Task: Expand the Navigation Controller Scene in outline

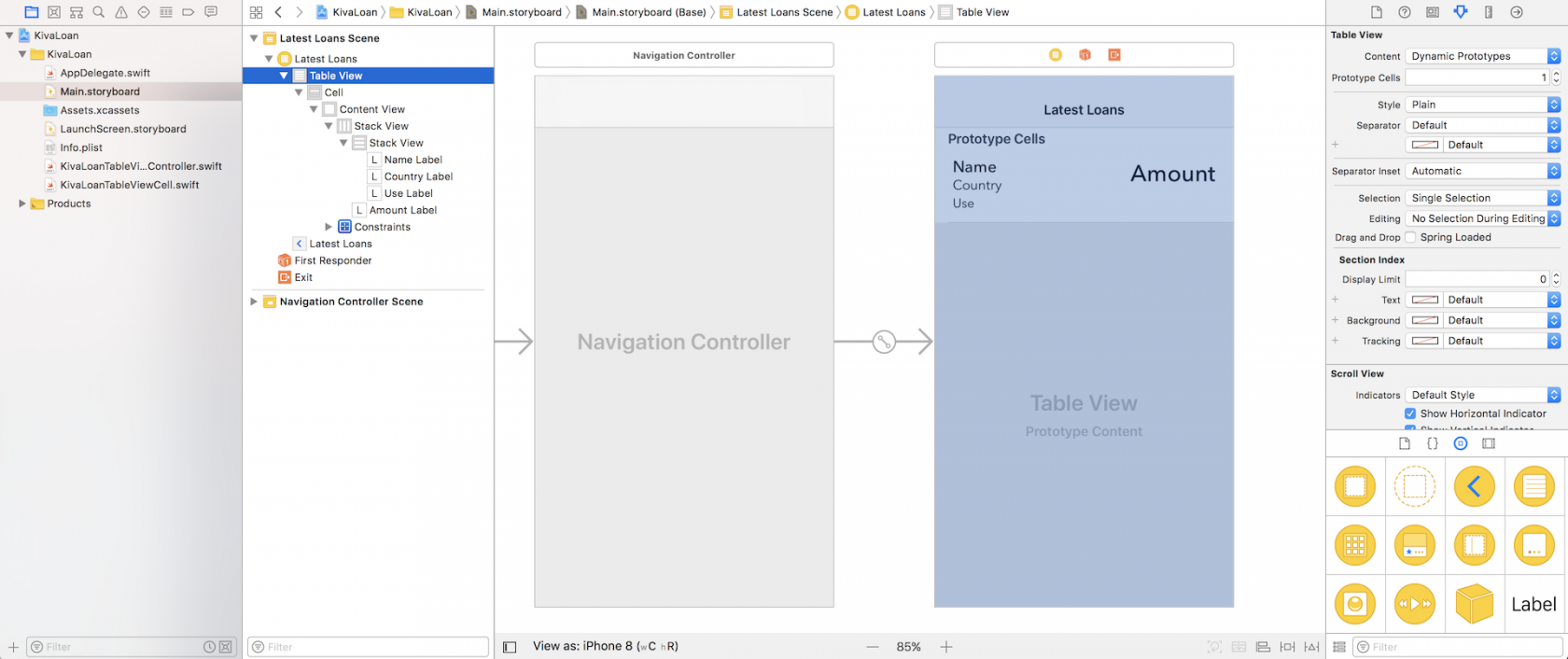Action: coord(254,301)
